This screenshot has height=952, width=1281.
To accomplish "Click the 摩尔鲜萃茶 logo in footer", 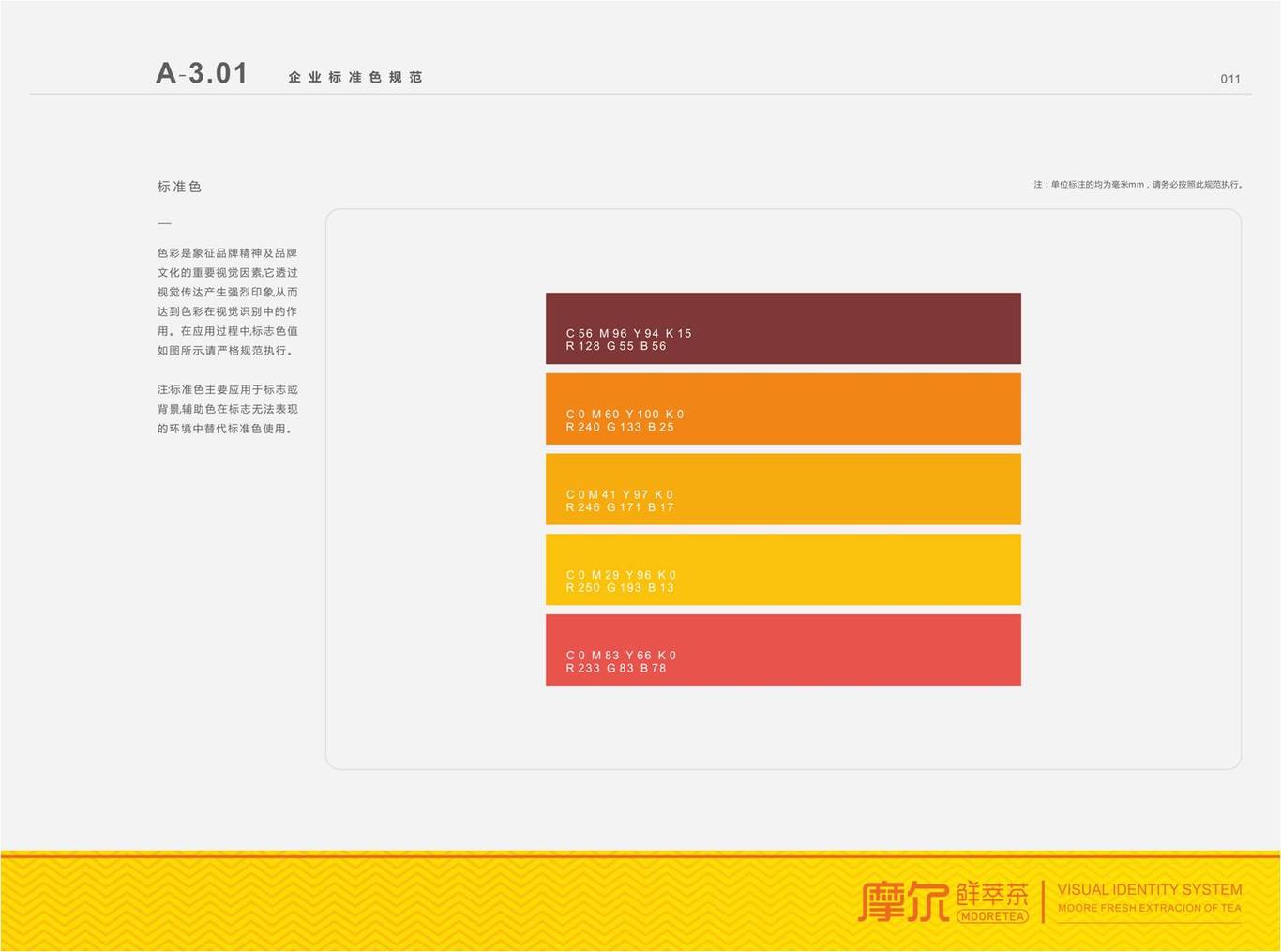I will pos(943,902).
